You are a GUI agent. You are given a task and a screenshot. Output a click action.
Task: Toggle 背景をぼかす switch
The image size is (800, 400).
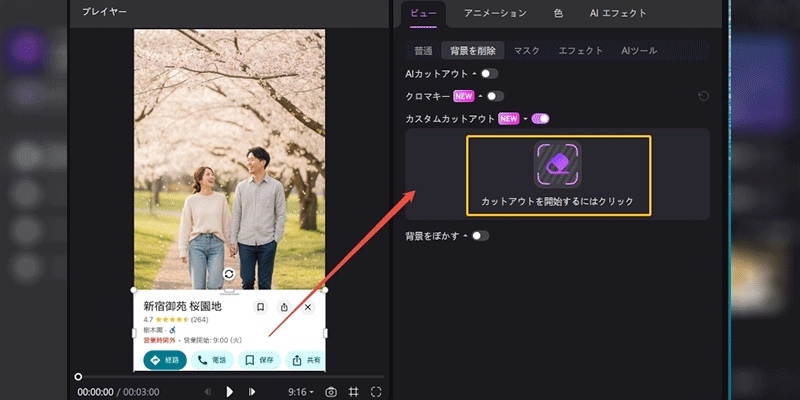[480, 236]
